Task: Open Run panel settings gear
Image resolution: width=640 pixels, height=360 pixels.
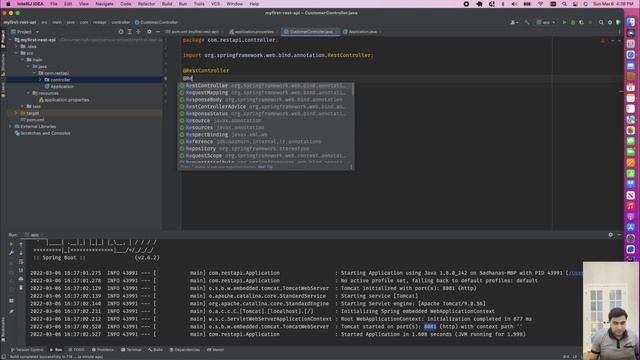Action: click(x=611, y=235)
